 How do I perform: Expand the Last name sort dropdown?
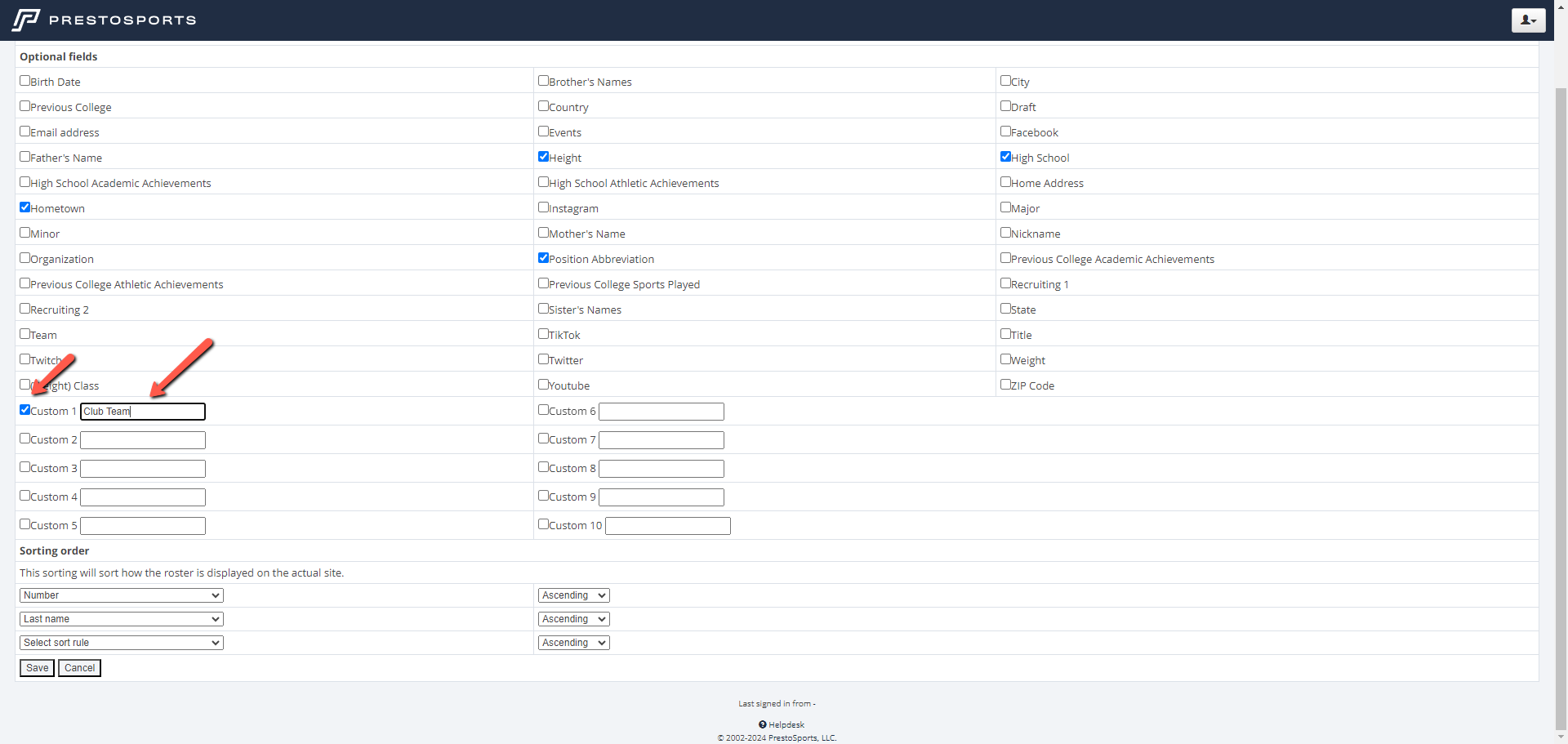click(121, 619)
